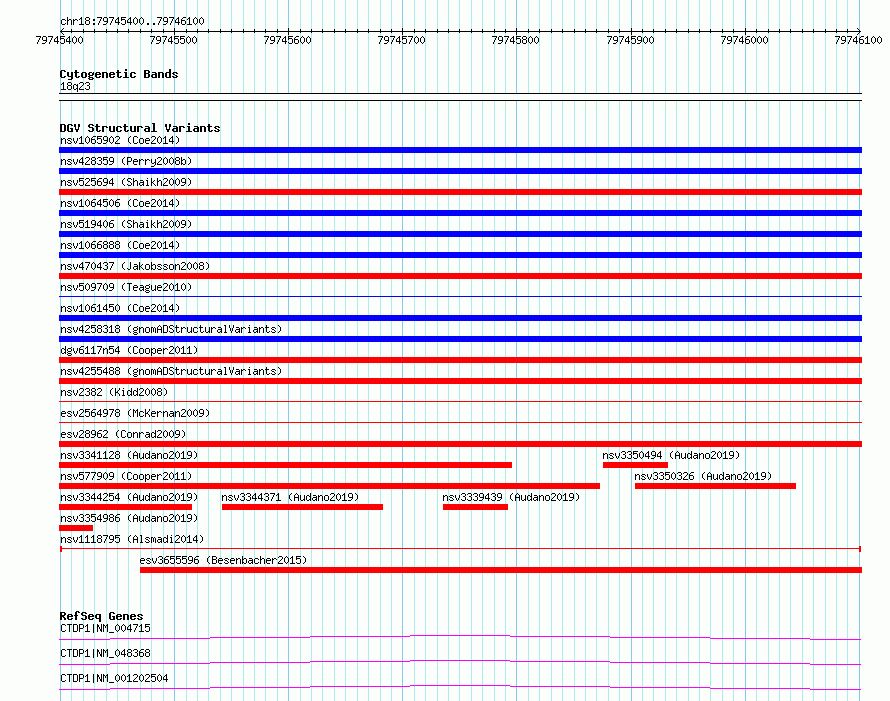Screen dimensions: 890x701
Task: Select the red bar under nsv3339439
Action: click(475, 507)
